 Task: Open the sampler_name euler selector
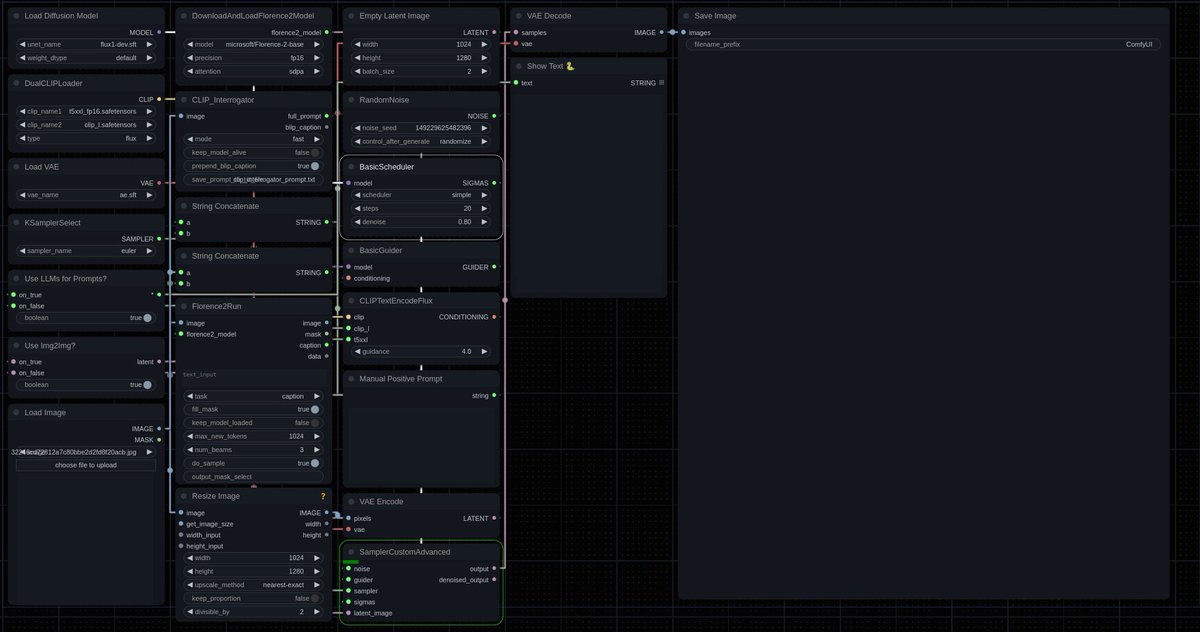click(x=86, y=251)
